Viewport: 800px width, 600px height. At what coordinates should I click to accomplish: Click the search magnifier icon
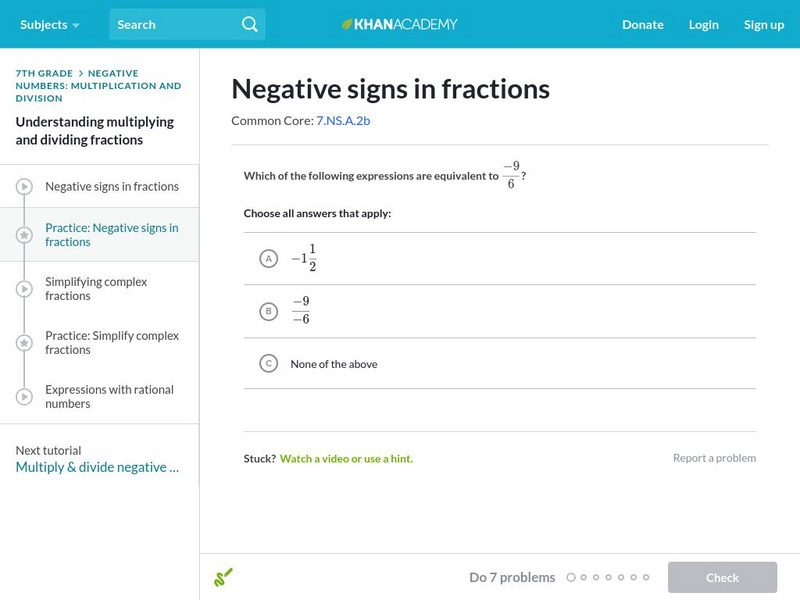tap(249, 24)
